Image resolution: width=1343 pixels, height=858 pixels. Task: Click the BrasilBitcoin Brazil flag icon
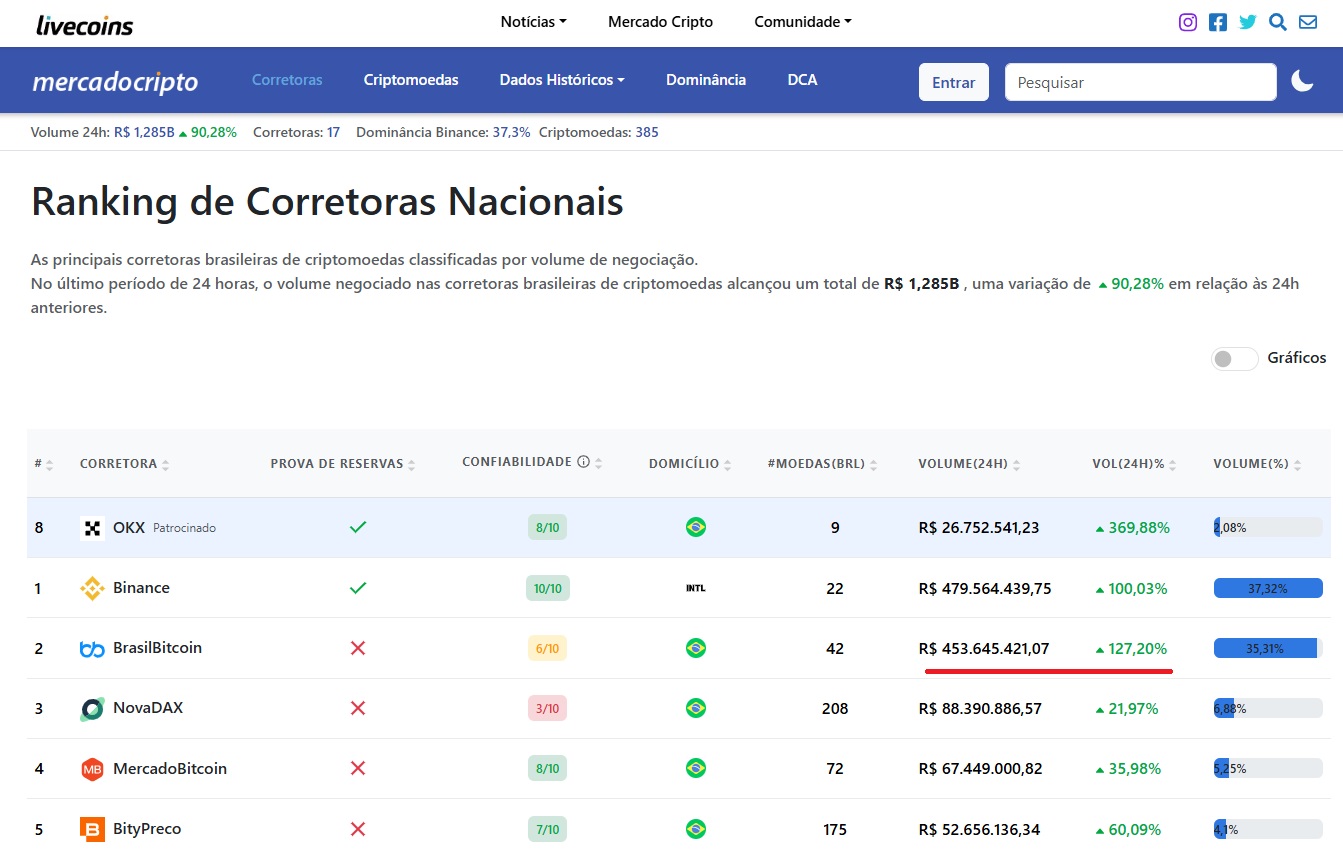[x=696, y=648]
